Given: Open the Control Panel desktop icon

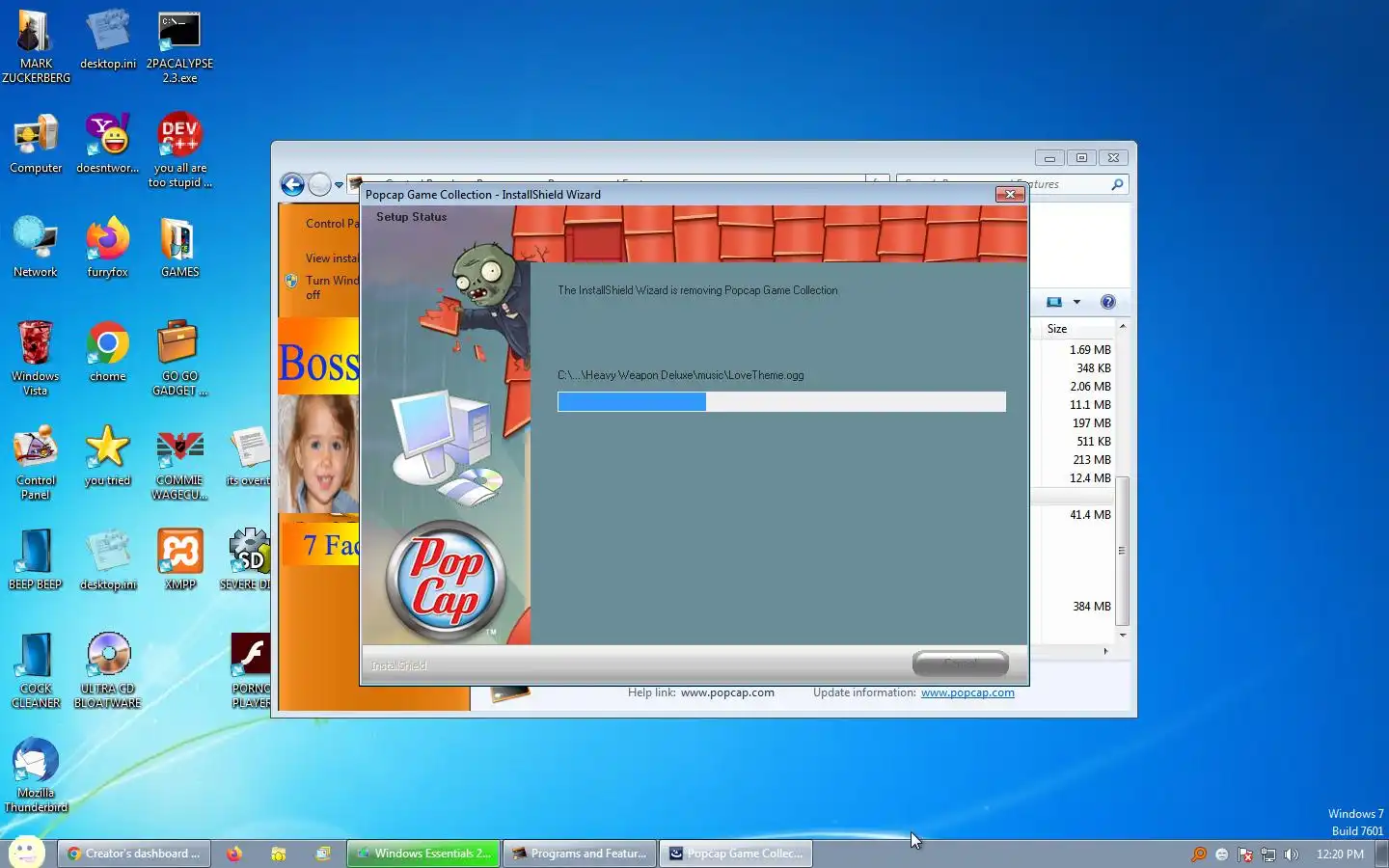Looking at the screenshot, I should [36, 462].
